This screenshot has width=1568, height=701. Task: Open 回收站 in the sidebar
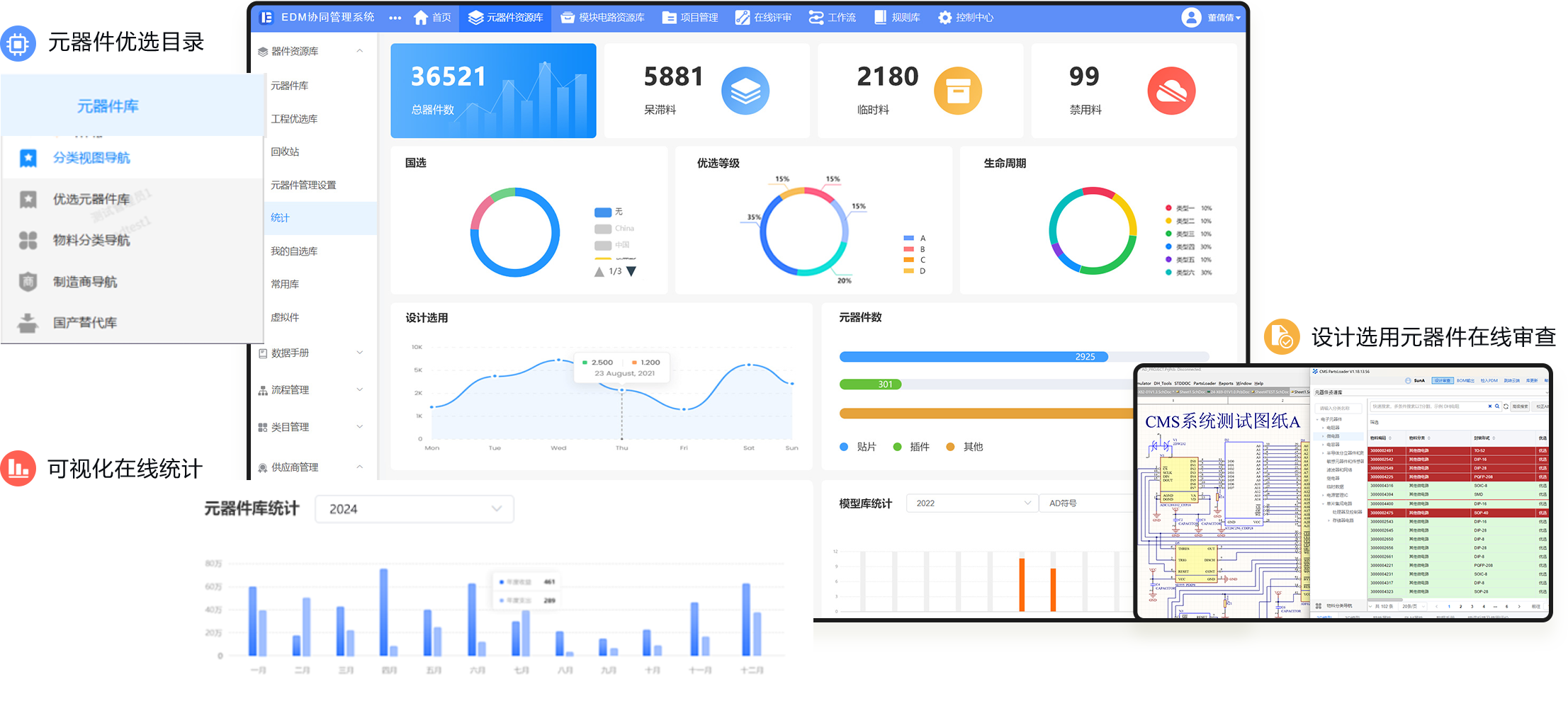[285, 152]
